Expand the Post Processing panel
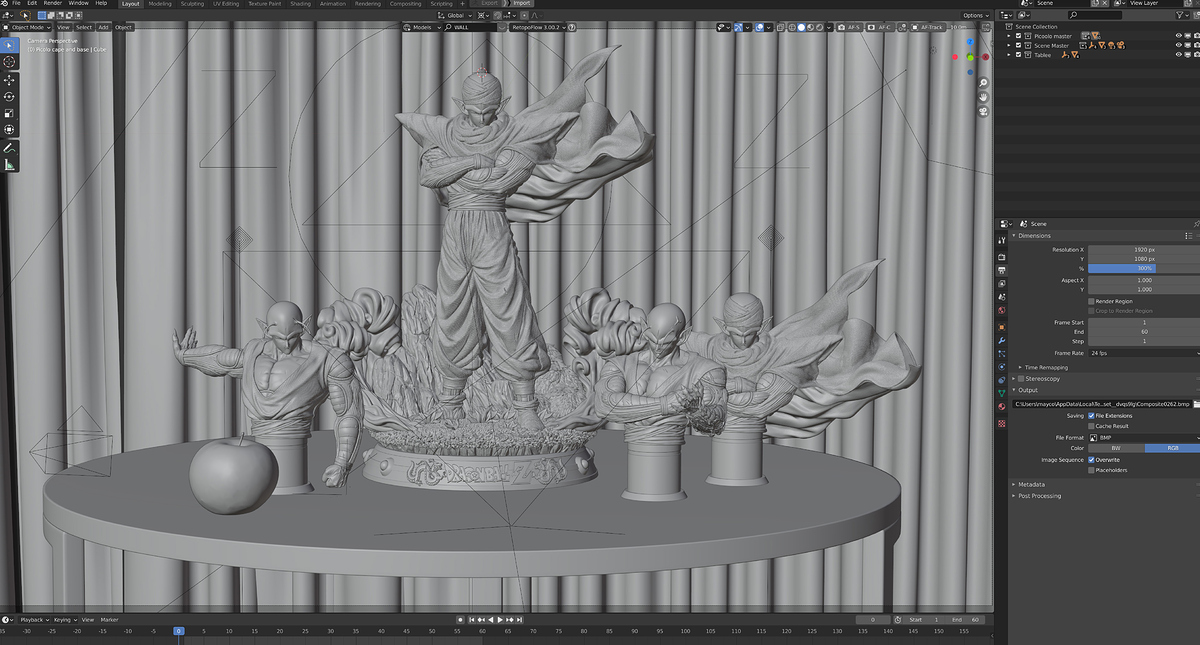This screenshot has height=645, width=1200. 1039,496
